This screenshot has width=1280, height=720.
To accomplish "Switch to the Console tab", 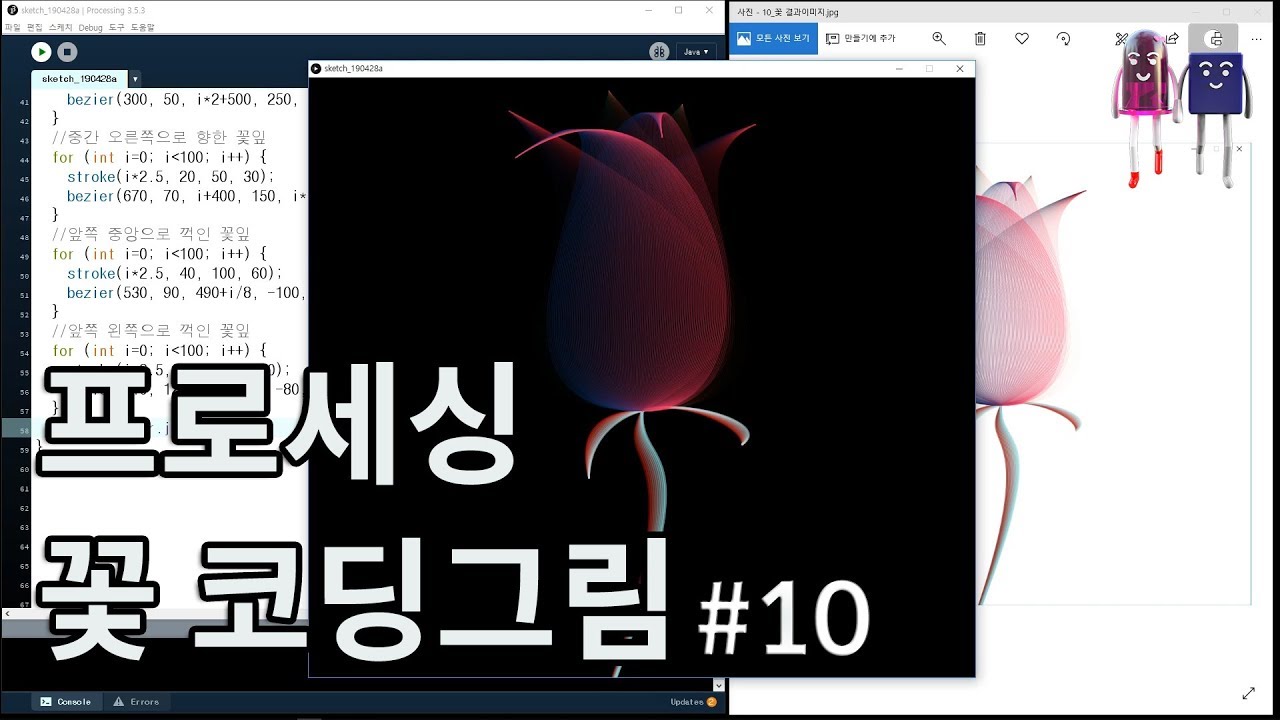I will [x=66, y=702].
